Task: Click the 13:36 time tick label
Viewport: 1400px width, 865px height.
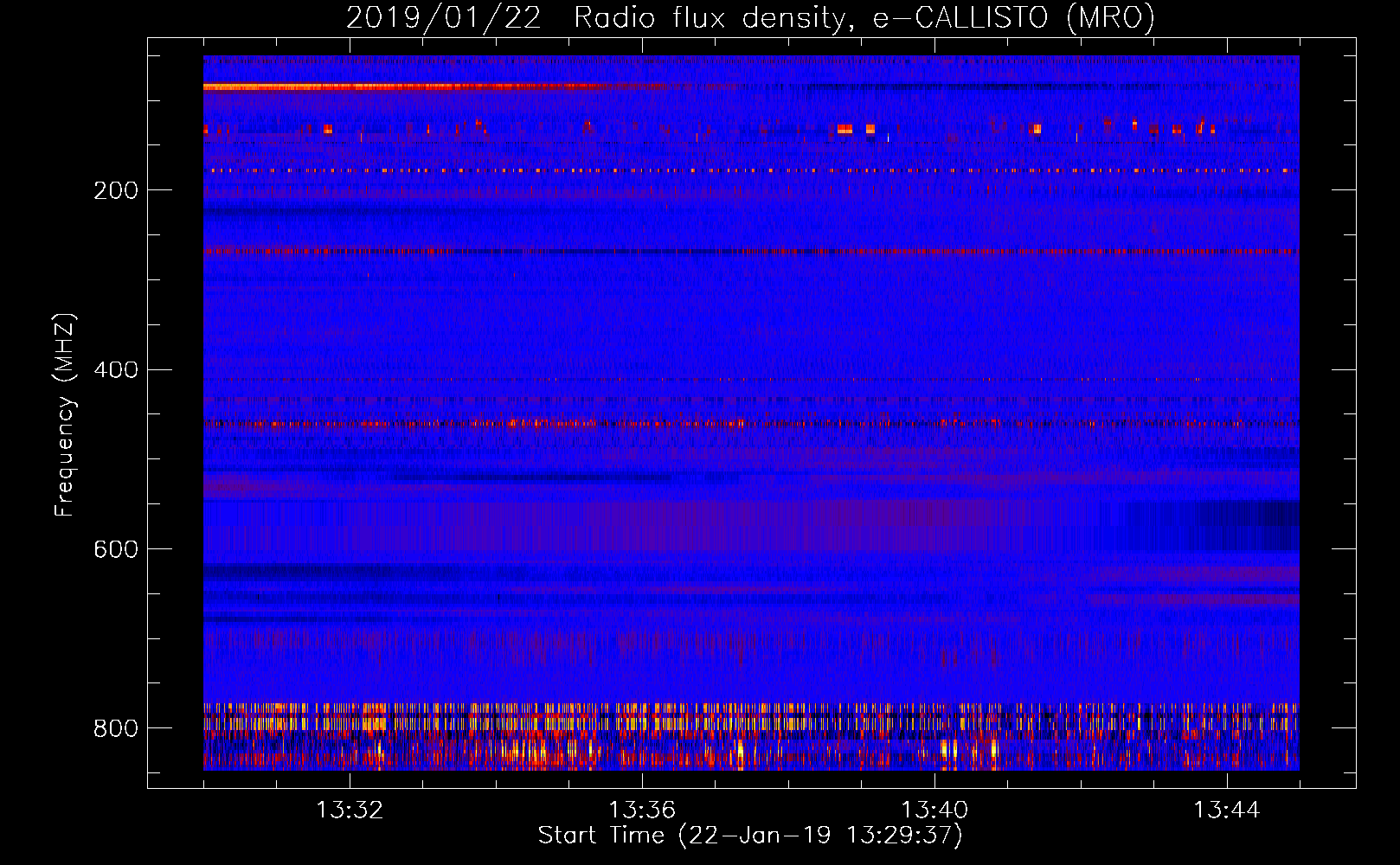Action: pos(642,811)
